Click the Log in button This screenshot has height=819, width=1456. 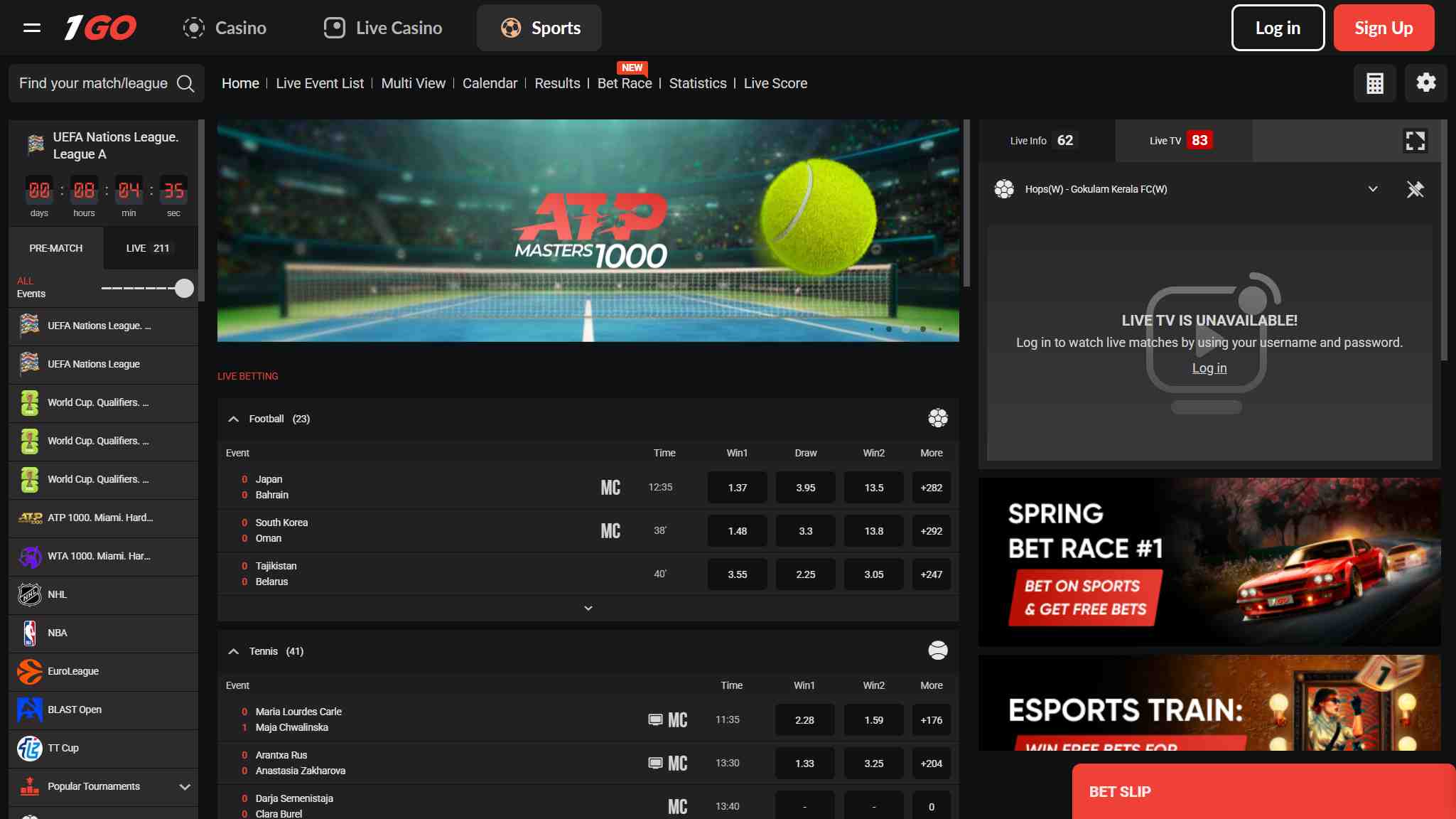1278,28
